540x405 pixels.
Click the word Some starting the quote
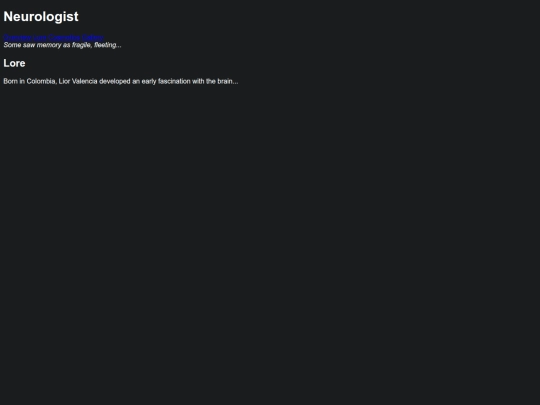(x=12, y=45)
